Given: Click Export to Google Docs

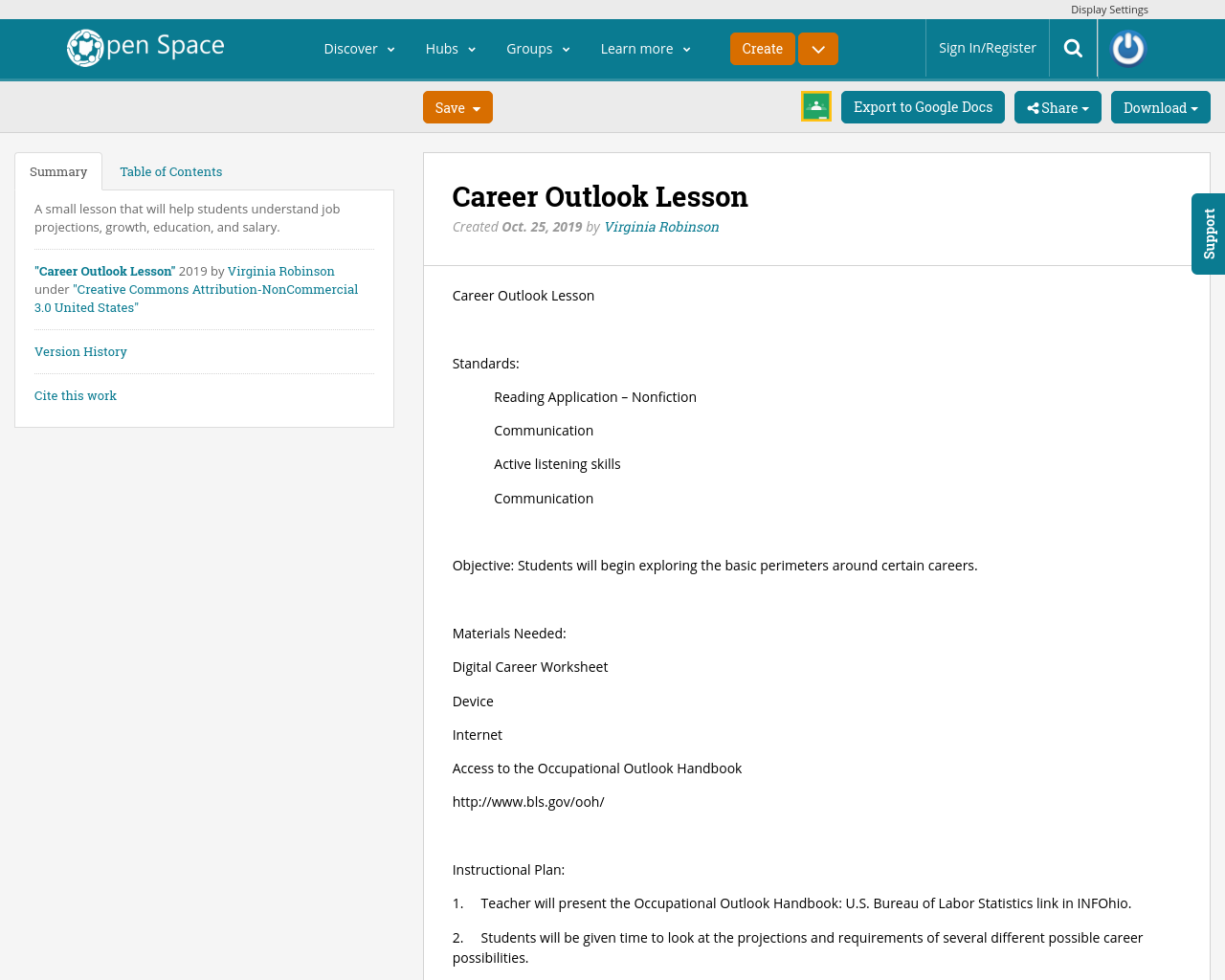Looking at the screenshot, I should pos(923,106).
